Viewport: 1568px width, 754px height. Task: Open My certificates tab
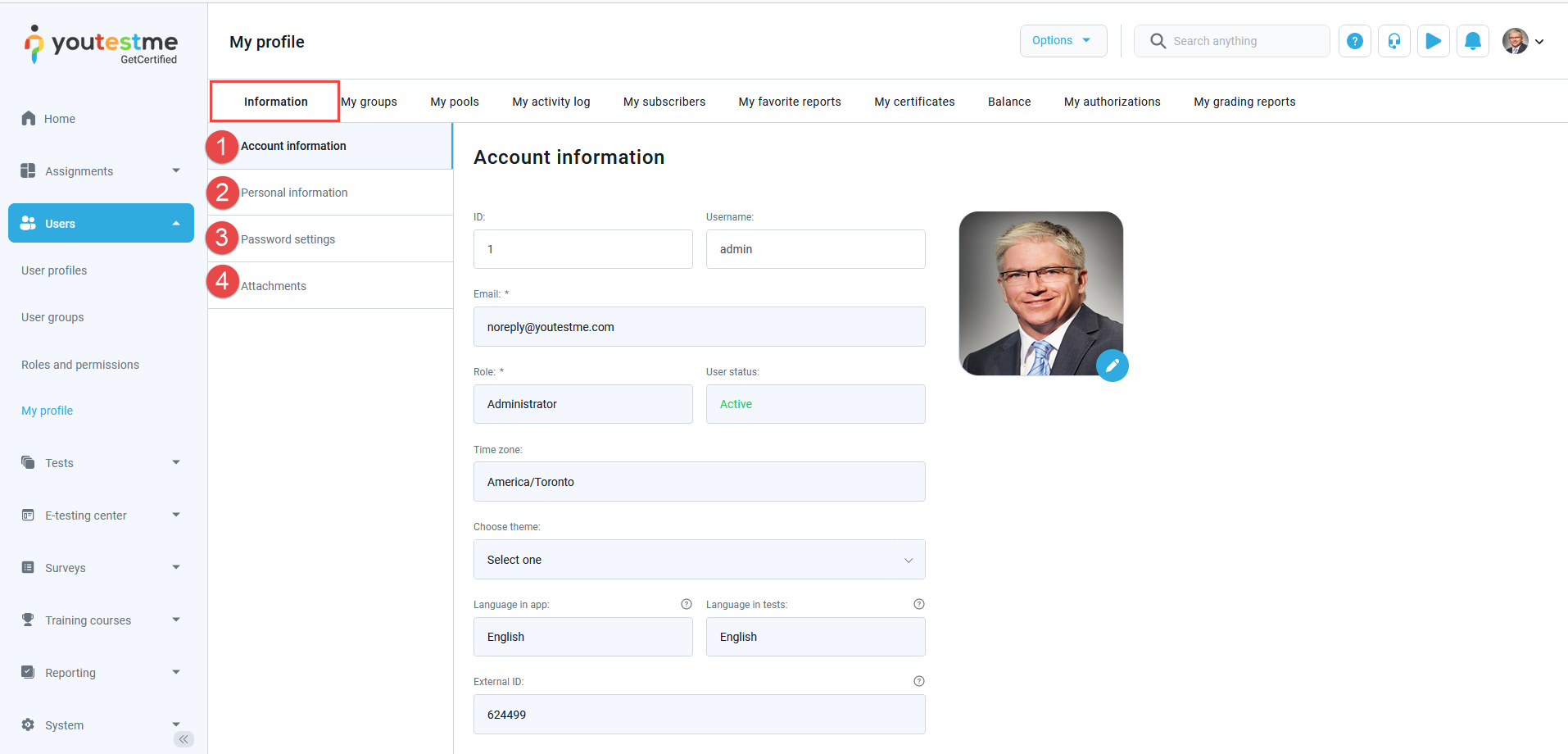coord(914,102)
